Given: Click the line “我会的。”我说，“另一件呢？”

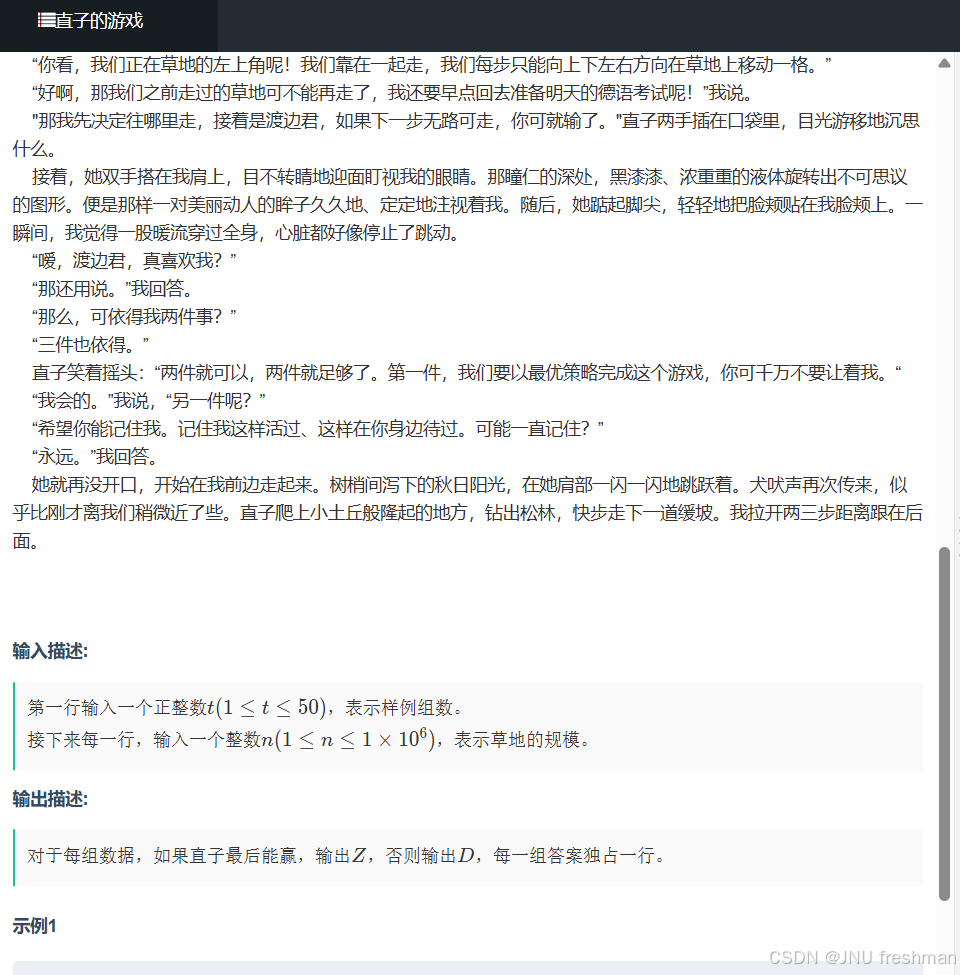Looking at the screenshot, I should click(x=149, y=400).
